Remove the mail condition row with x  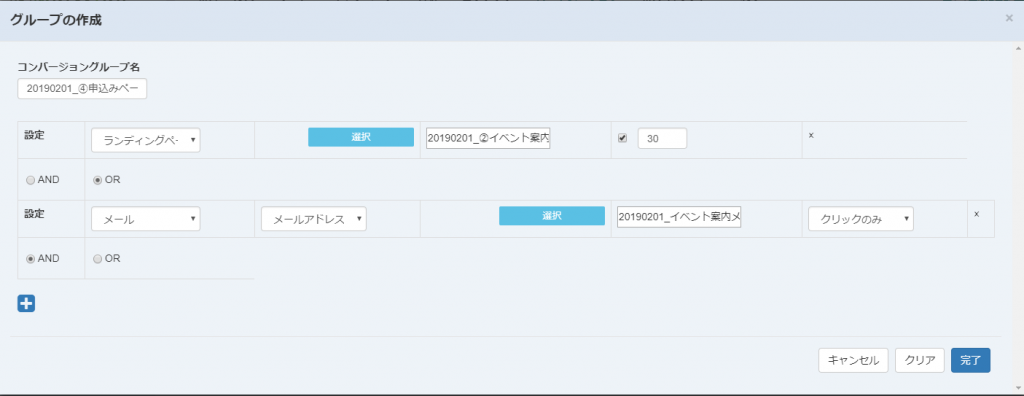click(976, 214)
